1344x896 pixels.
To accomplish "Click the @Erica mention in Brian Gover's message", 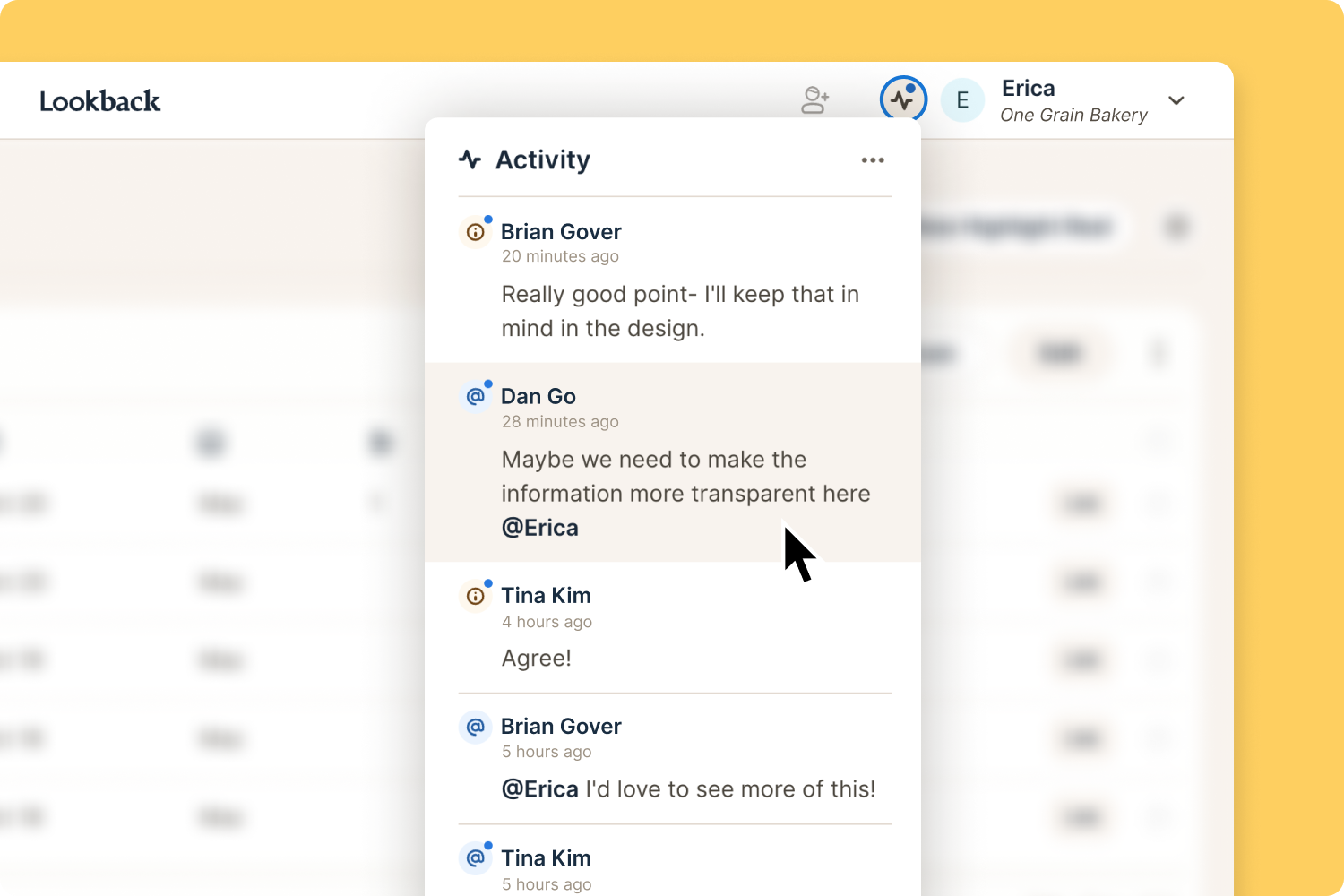I will (x=540, y=789).
